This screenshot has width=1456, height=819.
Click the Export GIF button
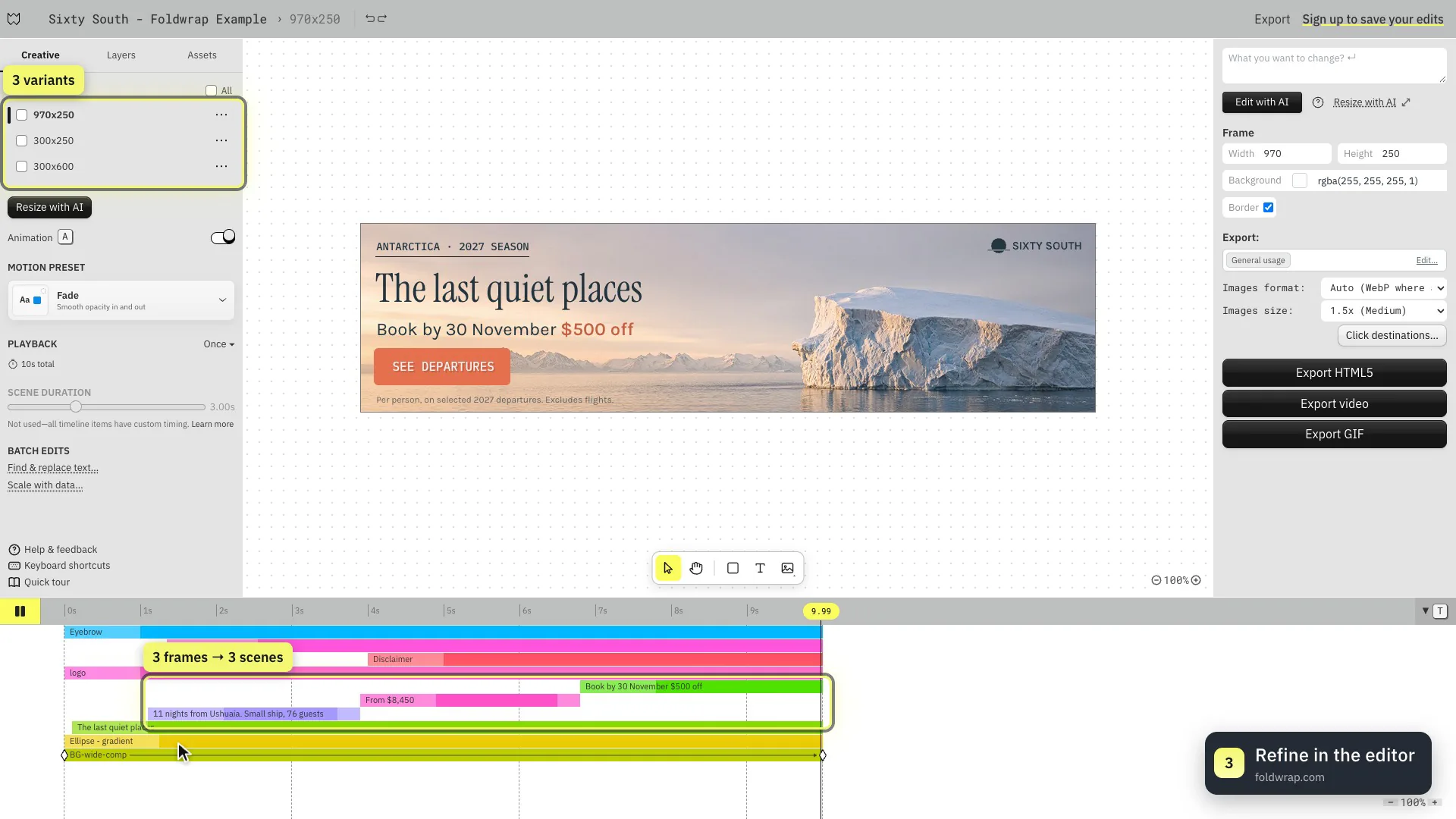pyautogui.click(x=1334, y=435)
